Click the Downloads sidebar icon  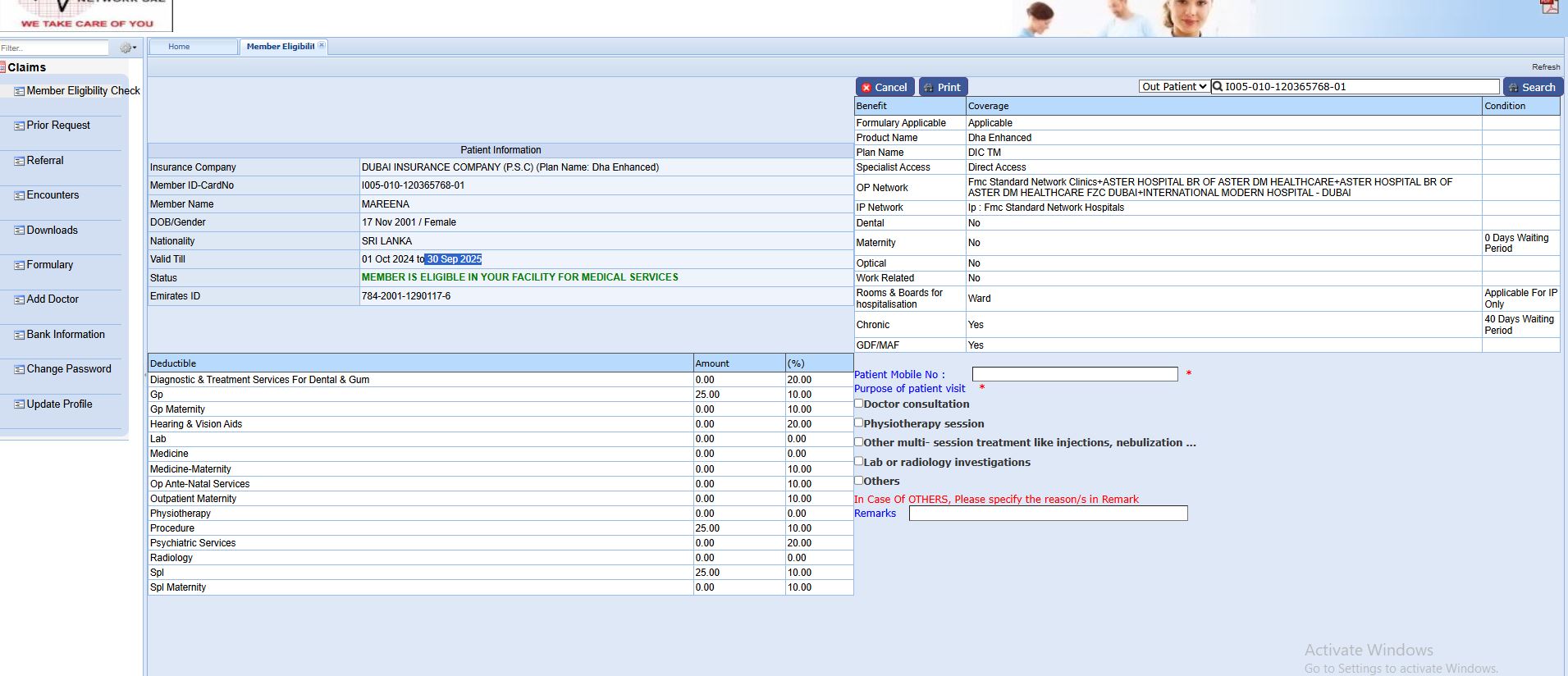19,231
